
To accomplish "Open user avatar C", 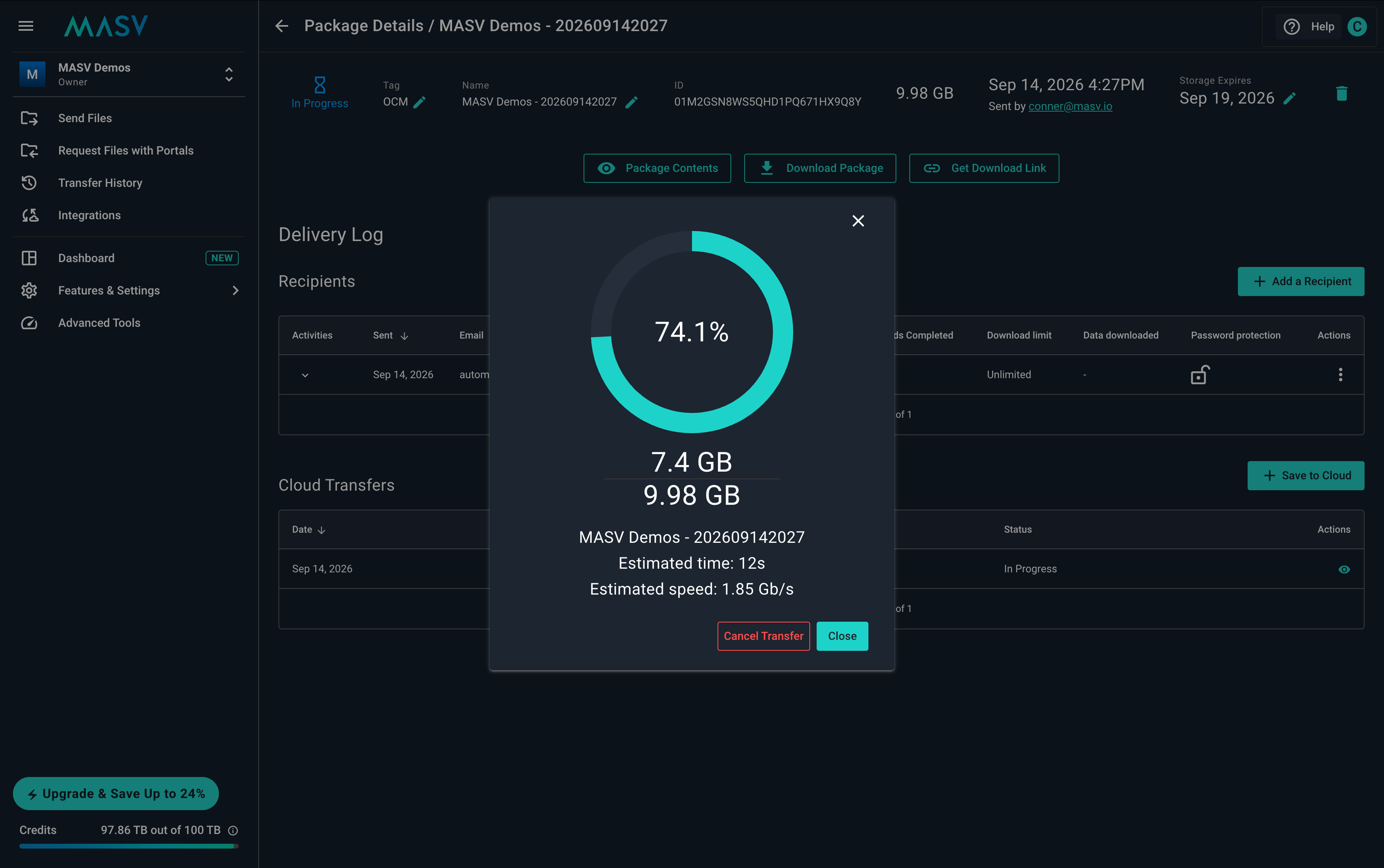I will [1357, 26].
